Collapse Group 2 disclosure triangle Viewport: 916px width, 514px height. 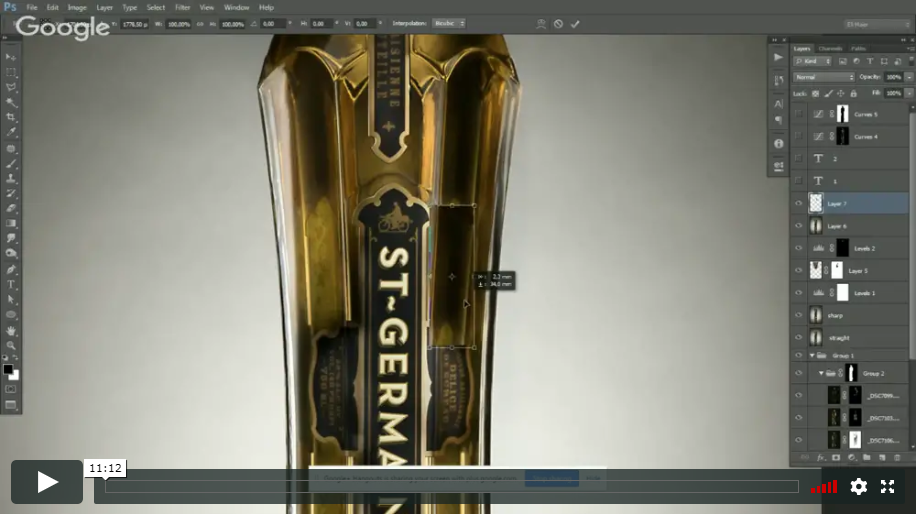pyautogui.click(x=821, y=373)
